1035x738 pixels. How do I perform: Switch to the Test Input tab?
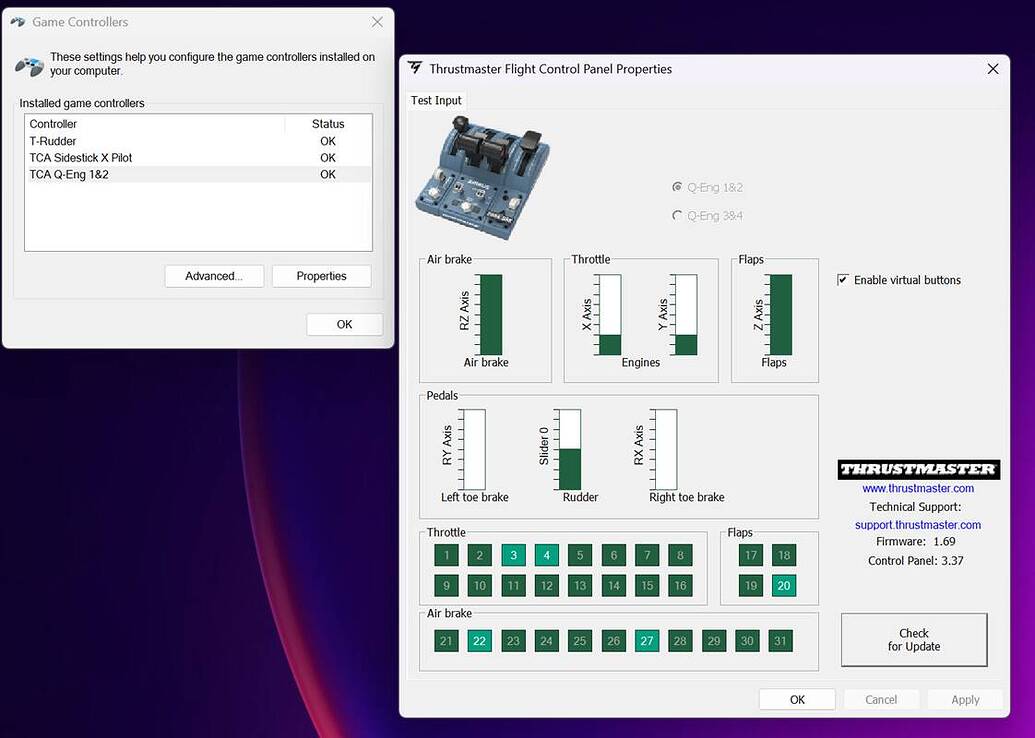click(436, 100)
